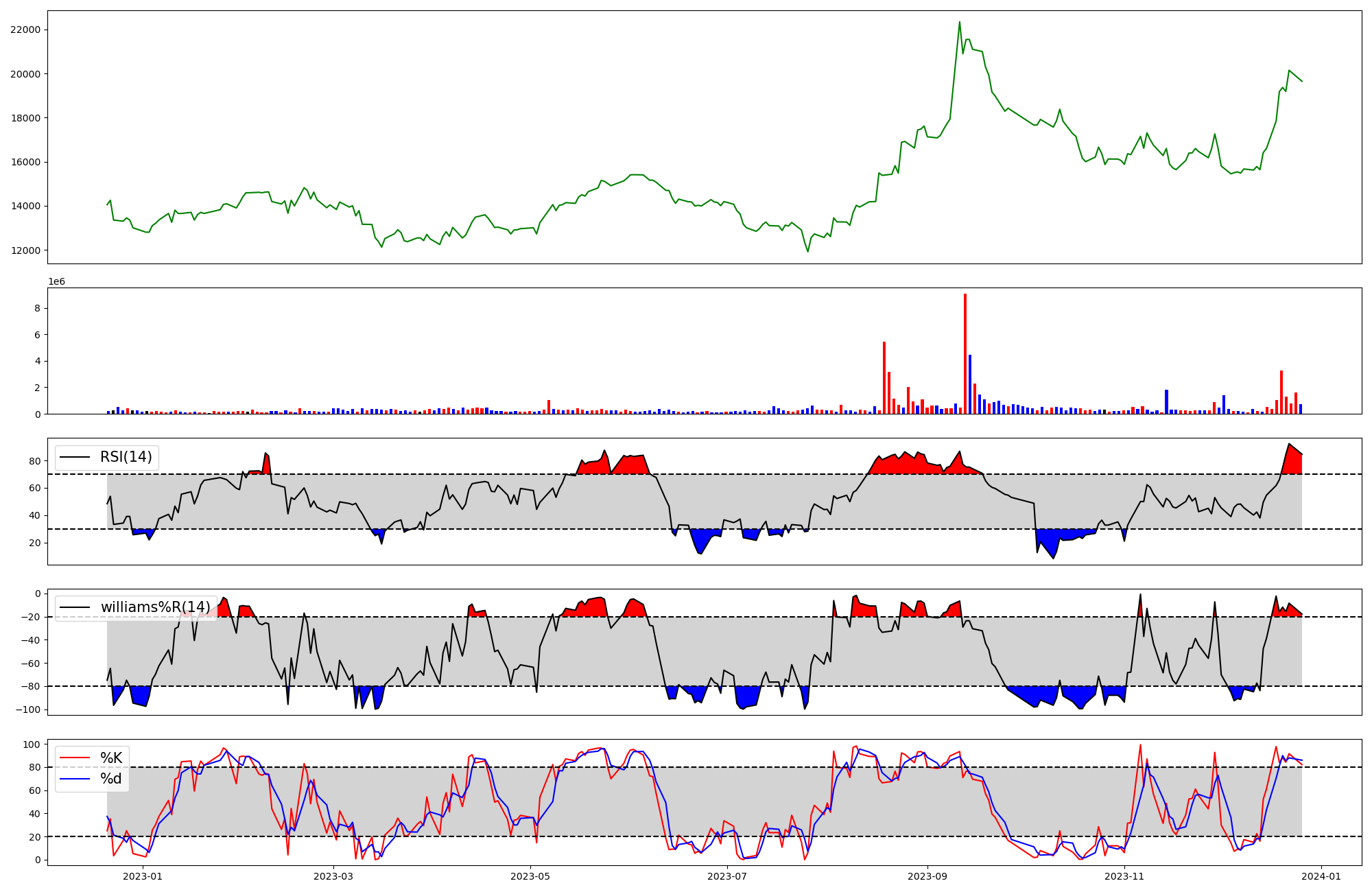
Task: Click the 12000 price axis tick label
Action: [x=25, y=250]
